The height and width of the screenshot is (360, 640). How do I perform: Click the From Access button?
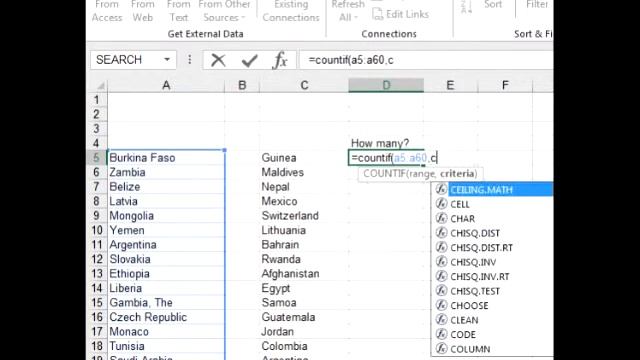click(x=107, y=11)
